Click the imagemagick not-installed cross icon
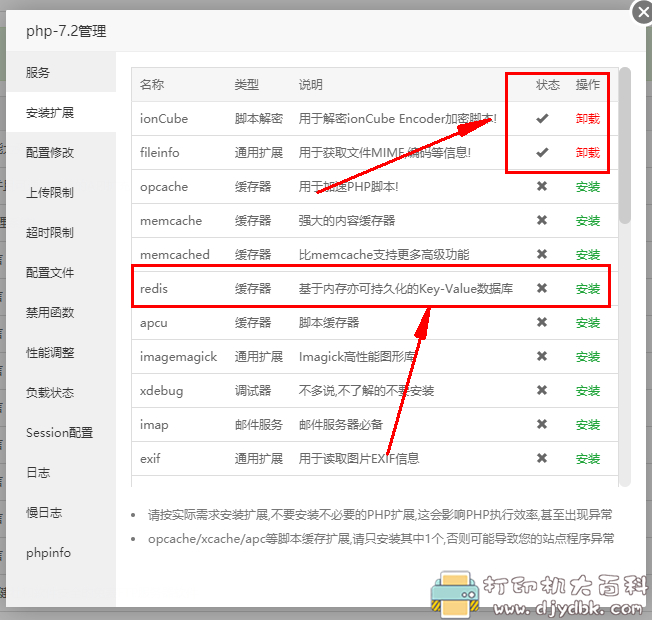 [x=542, y=356]
